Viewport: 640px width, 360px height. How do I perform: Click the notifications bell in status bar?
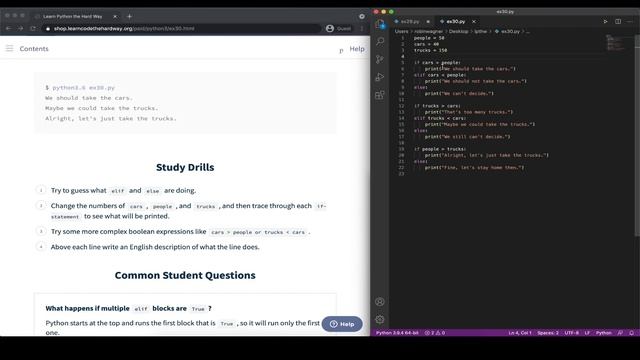(631, 333)
